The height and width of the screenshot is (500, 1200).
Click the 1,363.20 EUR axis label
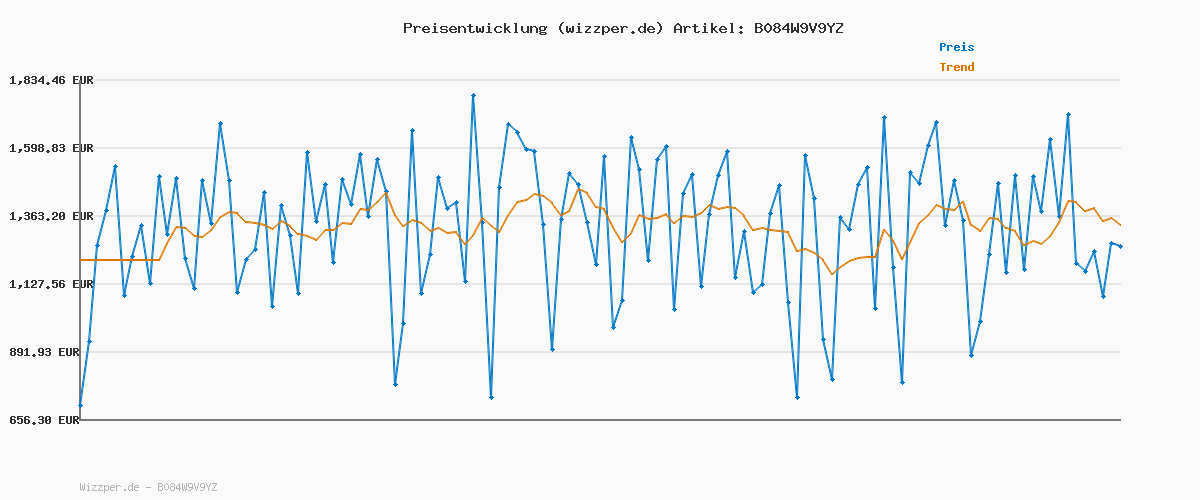pyautogui.click(x=51, y=216)
